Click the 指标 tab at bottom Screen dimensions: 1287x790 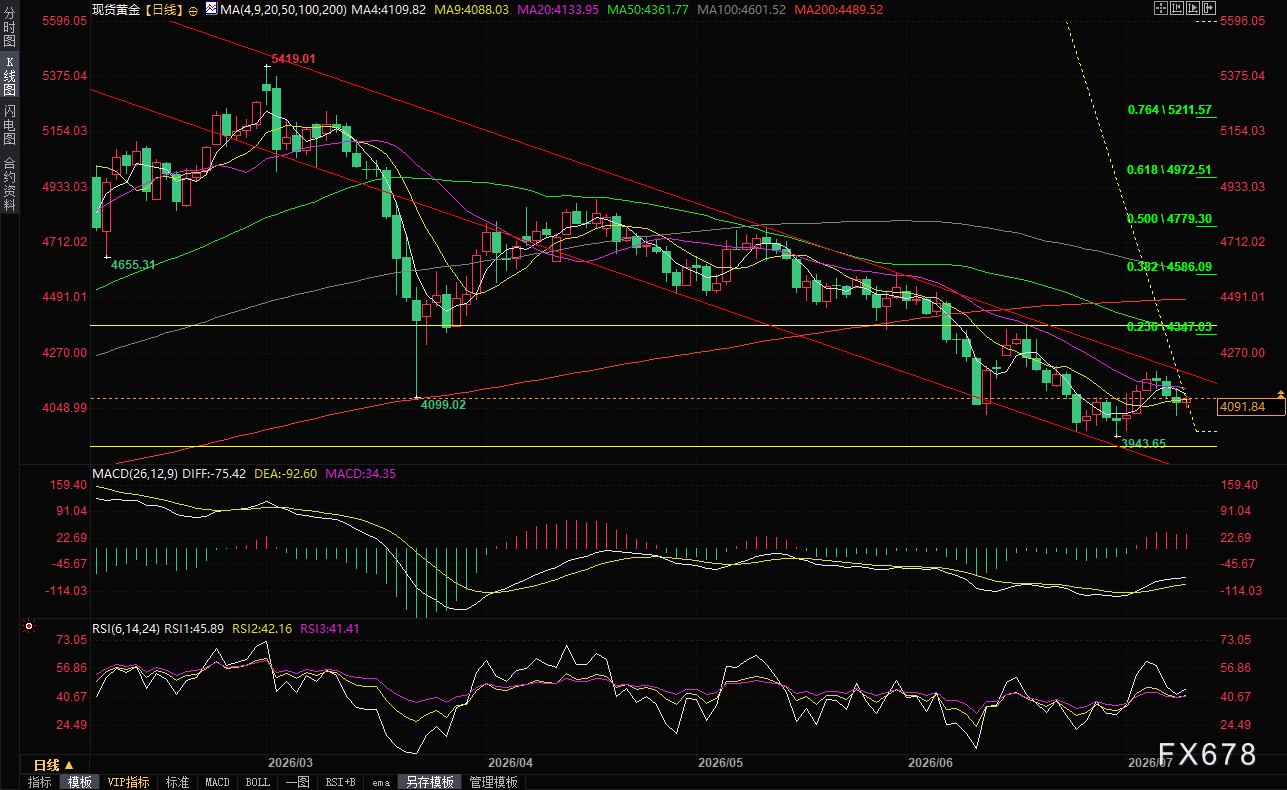click(x=40, y=782)
